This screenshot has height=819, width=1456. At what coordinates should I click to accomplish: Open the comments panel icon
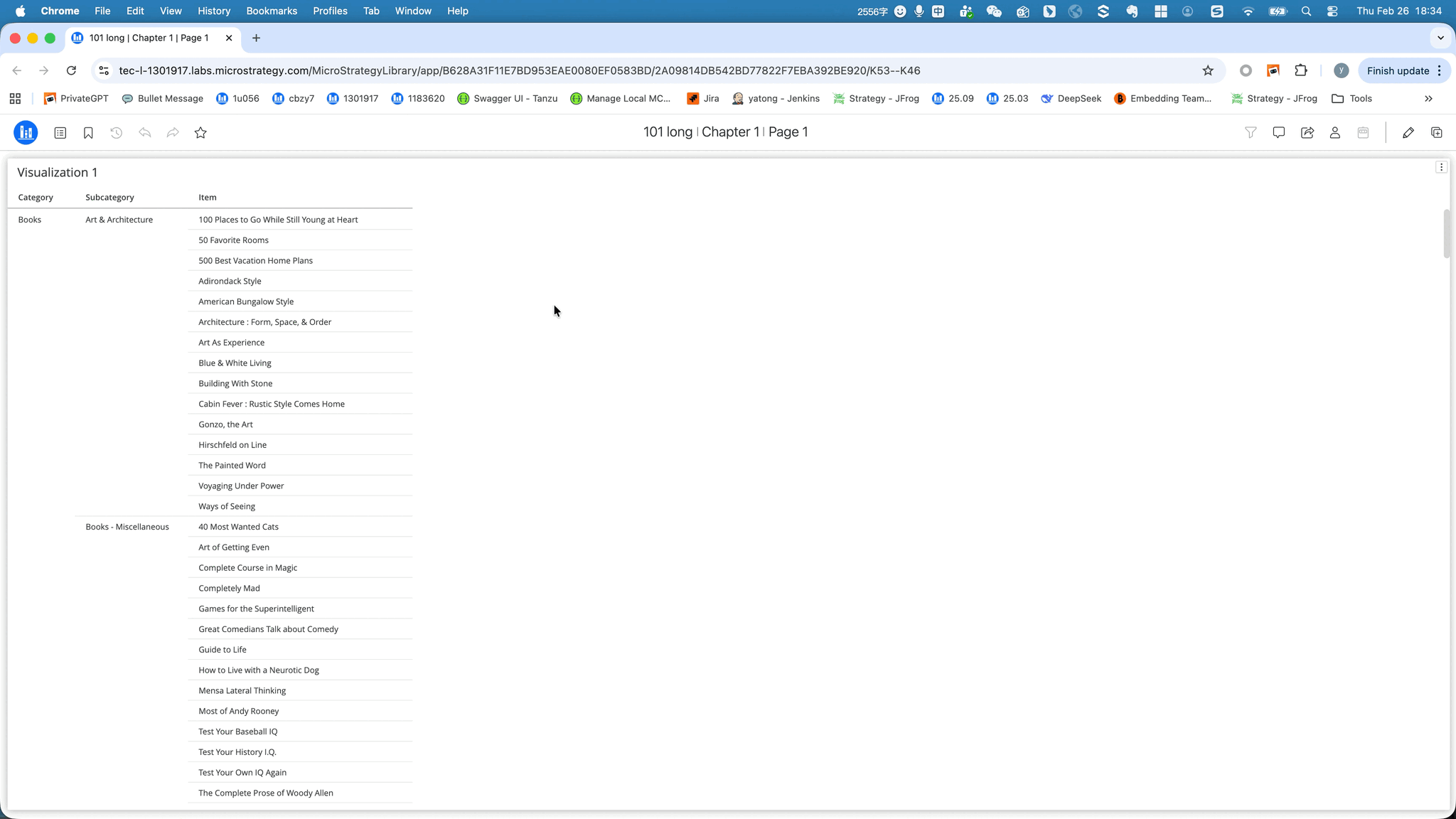click(x=1278, y=132)
